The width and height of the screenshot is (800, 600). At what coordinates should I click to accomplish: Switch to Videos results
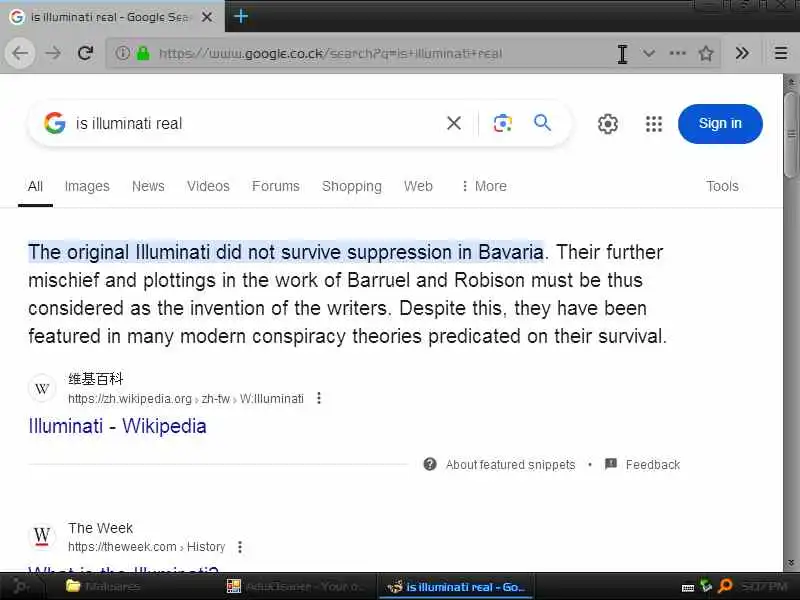pos(208,186)
